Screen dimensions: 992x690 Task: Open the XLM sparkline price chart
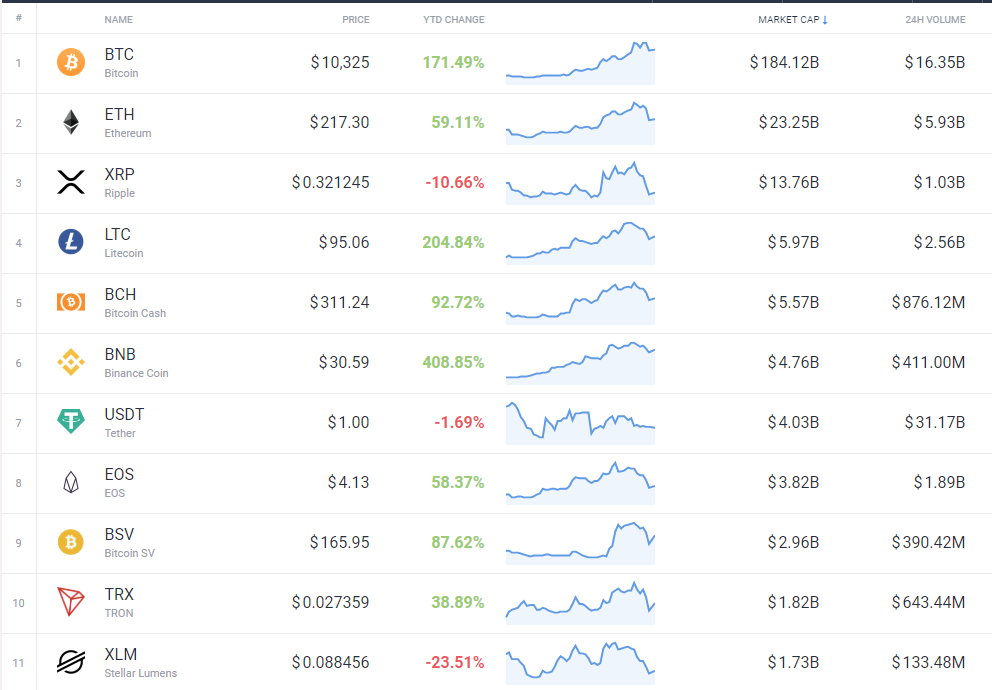[x=580, y=663]
